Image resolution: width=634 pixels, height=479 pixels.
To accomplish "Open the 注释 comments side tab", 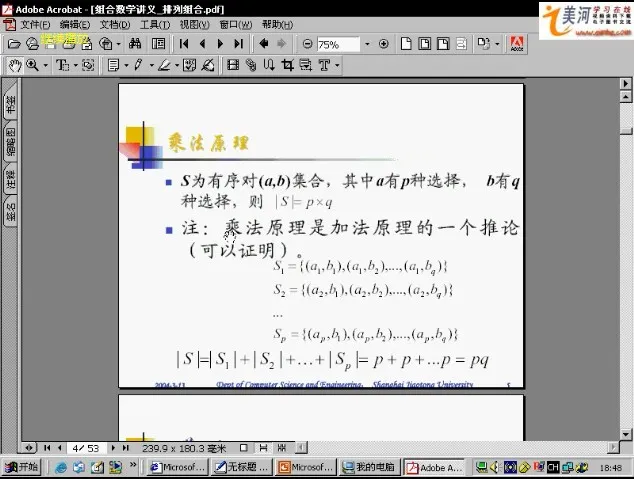I will coord(10,178).
